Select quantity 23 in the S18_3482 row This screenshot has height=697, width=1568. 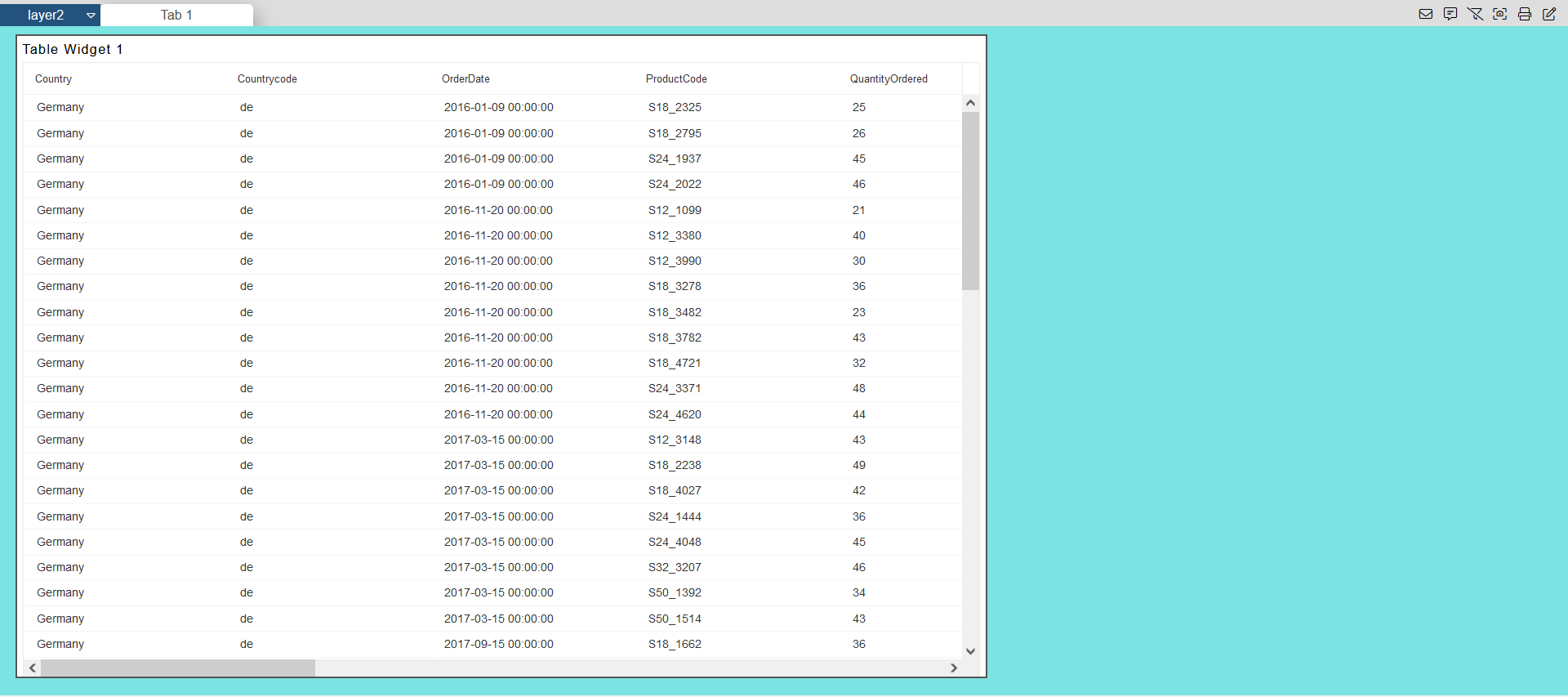[x=859, y=312]
